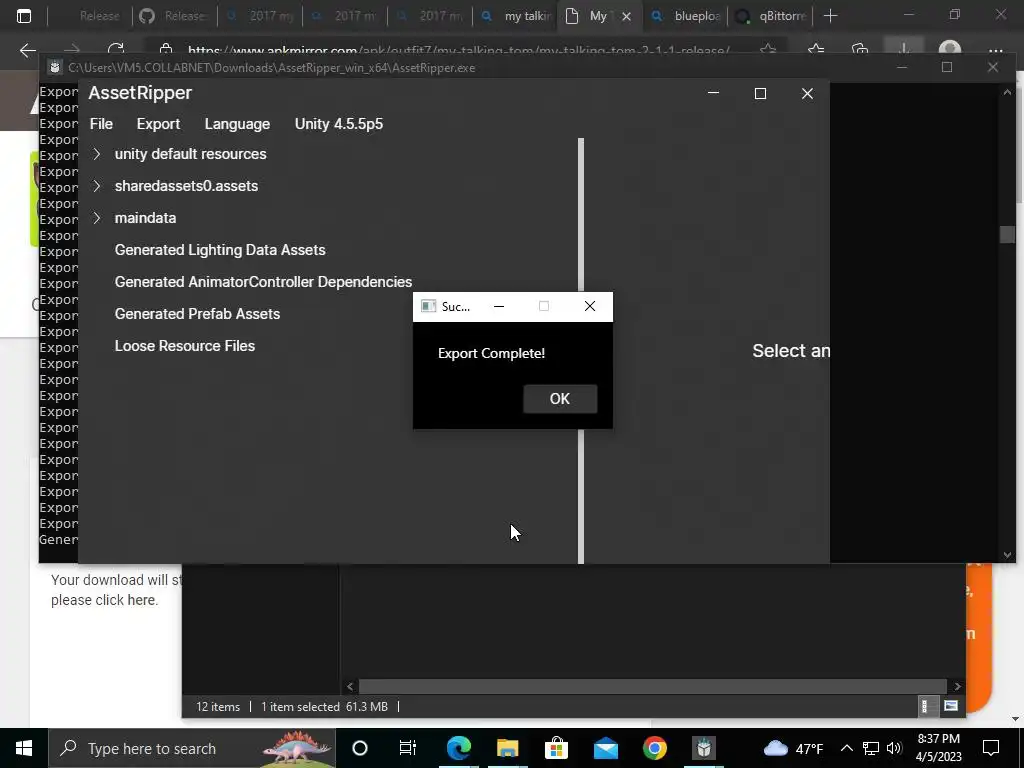1024x768 pixels.
Task: Open browser Collections icon
Action: 860,50
